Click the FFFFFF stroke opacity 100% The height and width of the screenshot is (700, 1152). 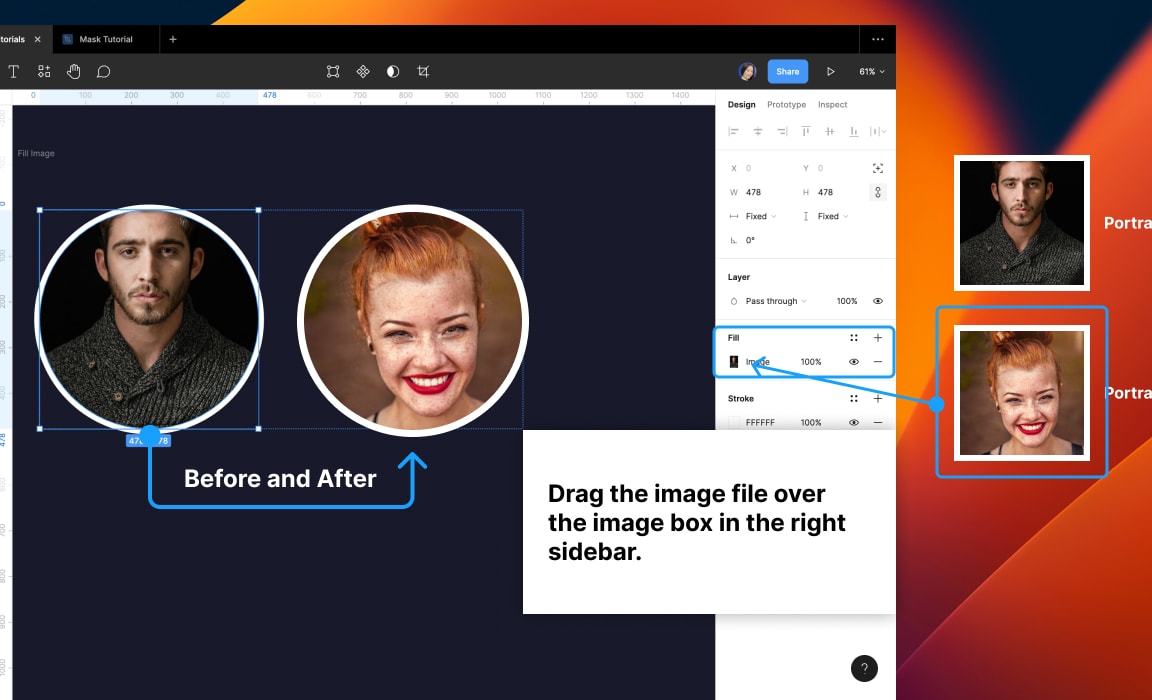tap(811, 423)
